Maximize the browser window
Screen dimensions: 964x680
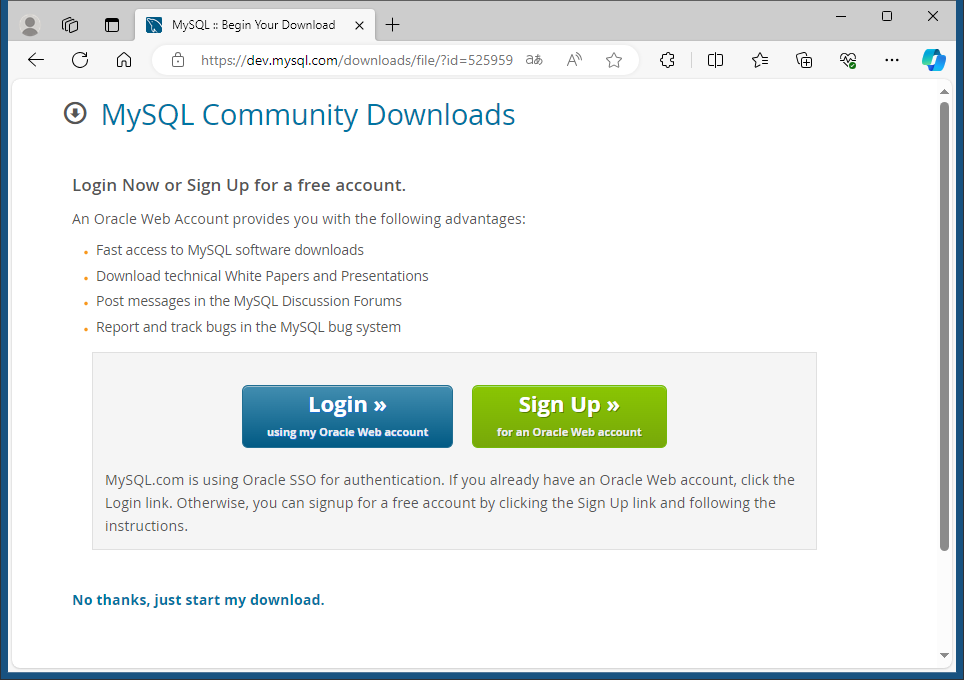[x=887, y=16]
